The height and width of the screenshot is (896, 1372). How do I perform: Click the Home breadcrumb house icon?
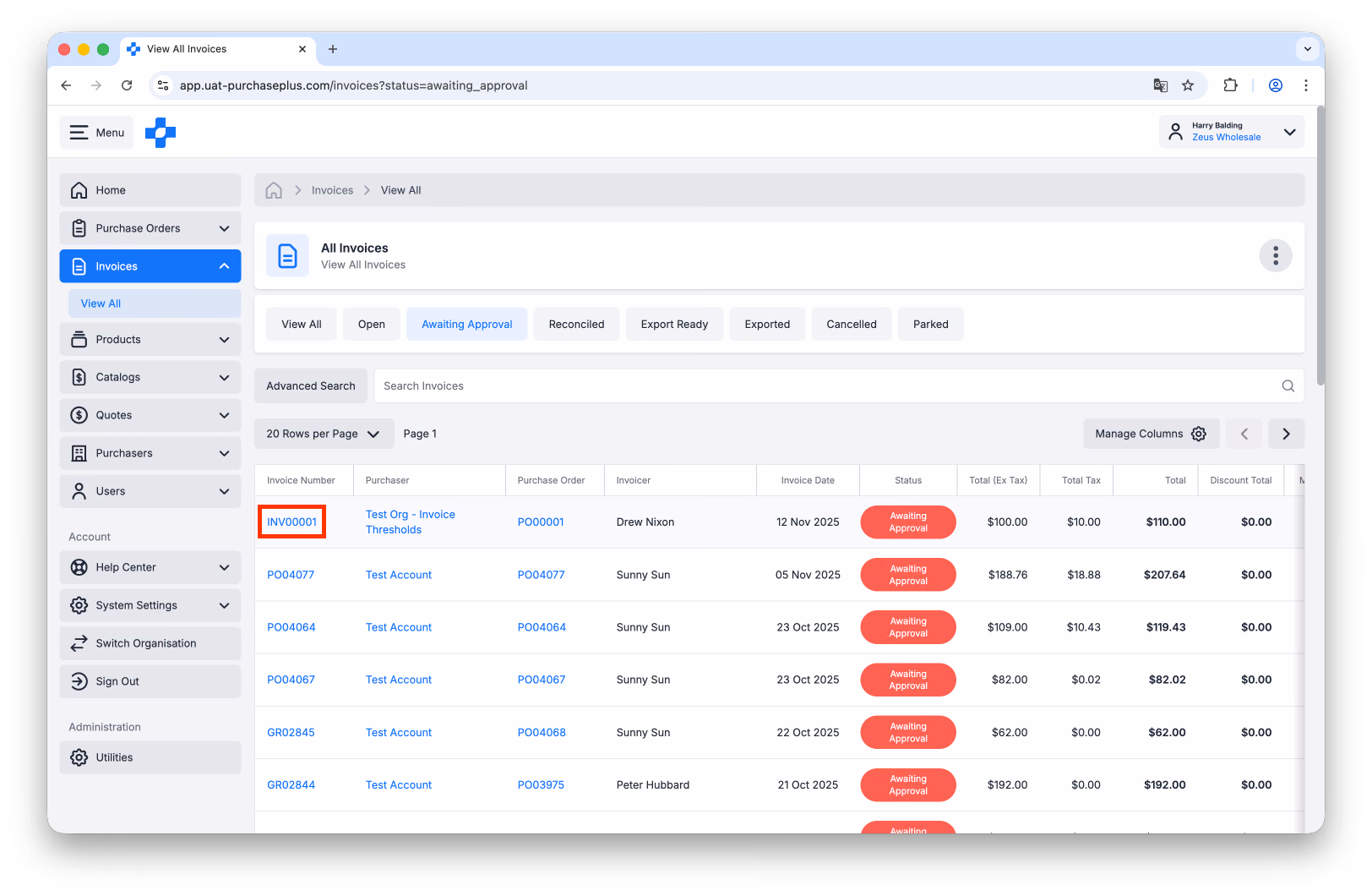pyautogui.click(x=274, y=190)
